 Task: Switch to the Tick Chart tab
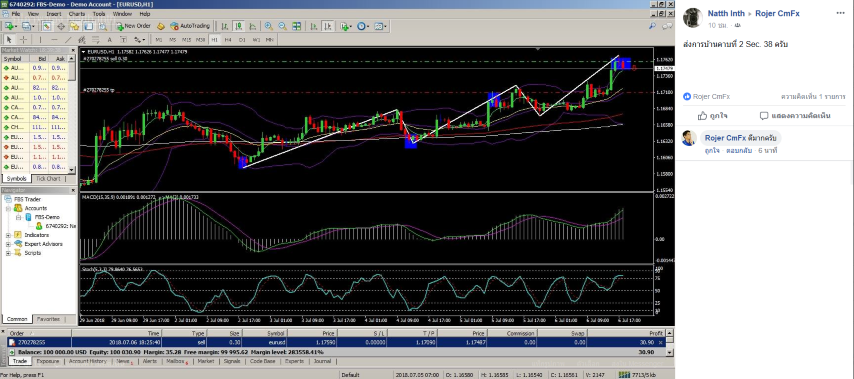point(48,179)
